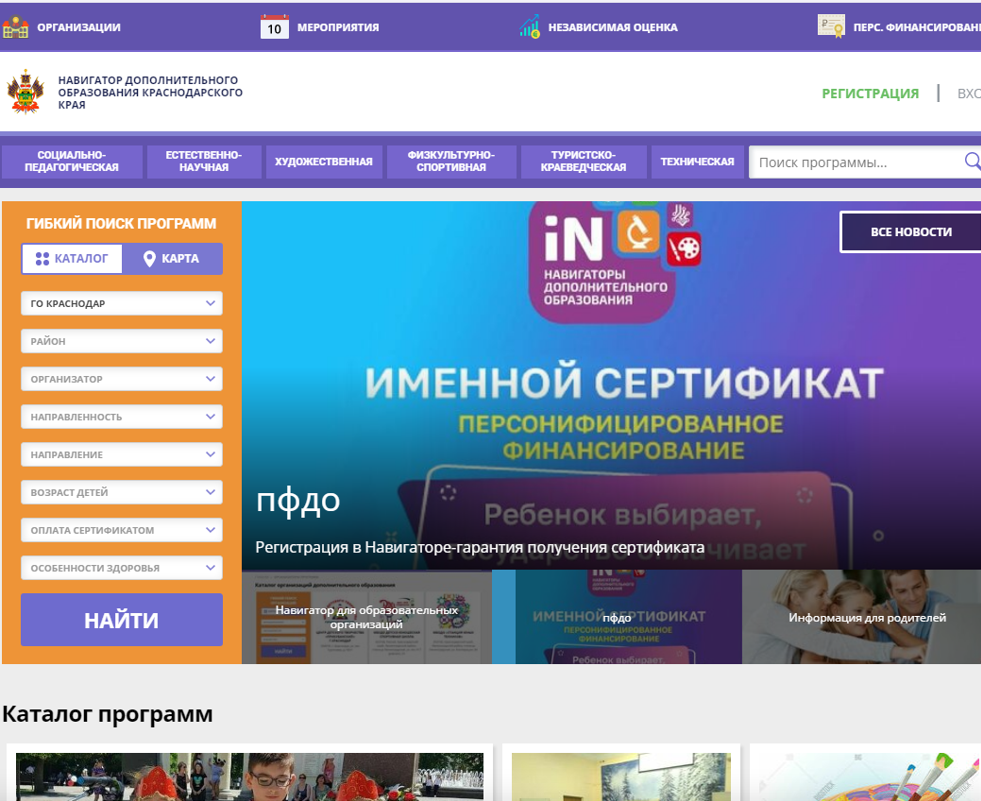
Task: Open the small пфдо news thumbnail
Action: [617, 616]
